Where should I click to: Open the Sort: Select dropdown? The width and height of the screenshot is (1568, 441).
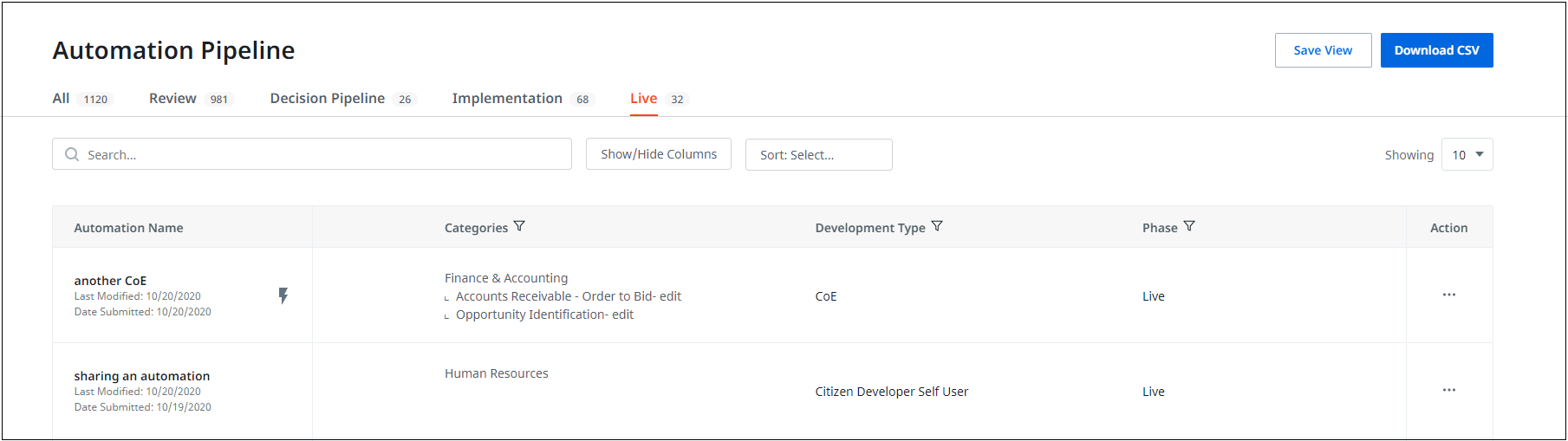pyautogui.click(x=819, y=154)
